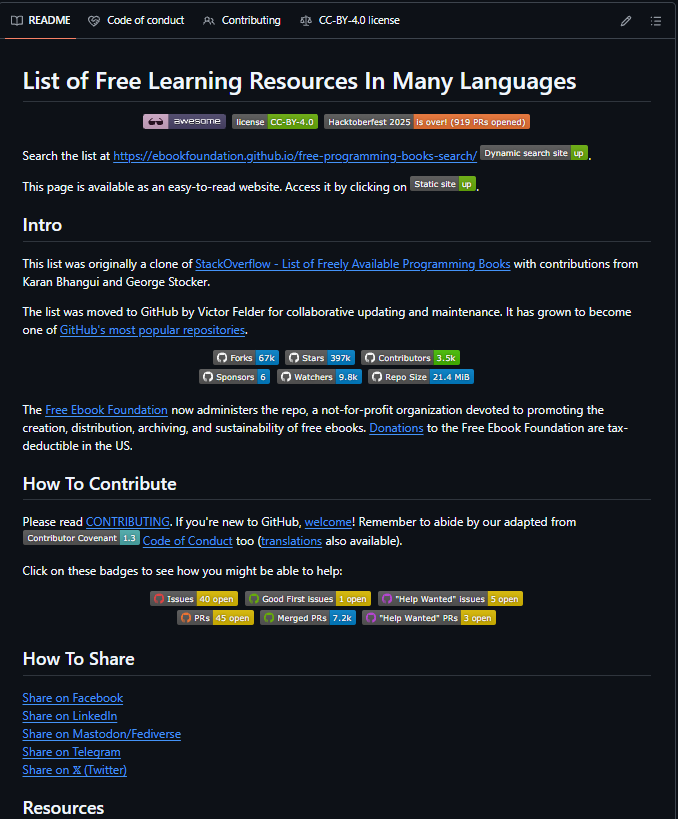Click Share on LinkedIn

(x=70, y=716)
